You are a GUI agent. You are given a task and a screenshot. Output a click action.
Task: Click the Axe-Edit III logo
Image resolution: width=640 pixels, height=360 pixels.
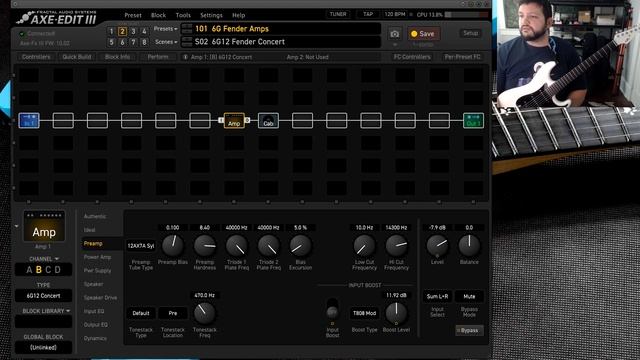(57, 18)
